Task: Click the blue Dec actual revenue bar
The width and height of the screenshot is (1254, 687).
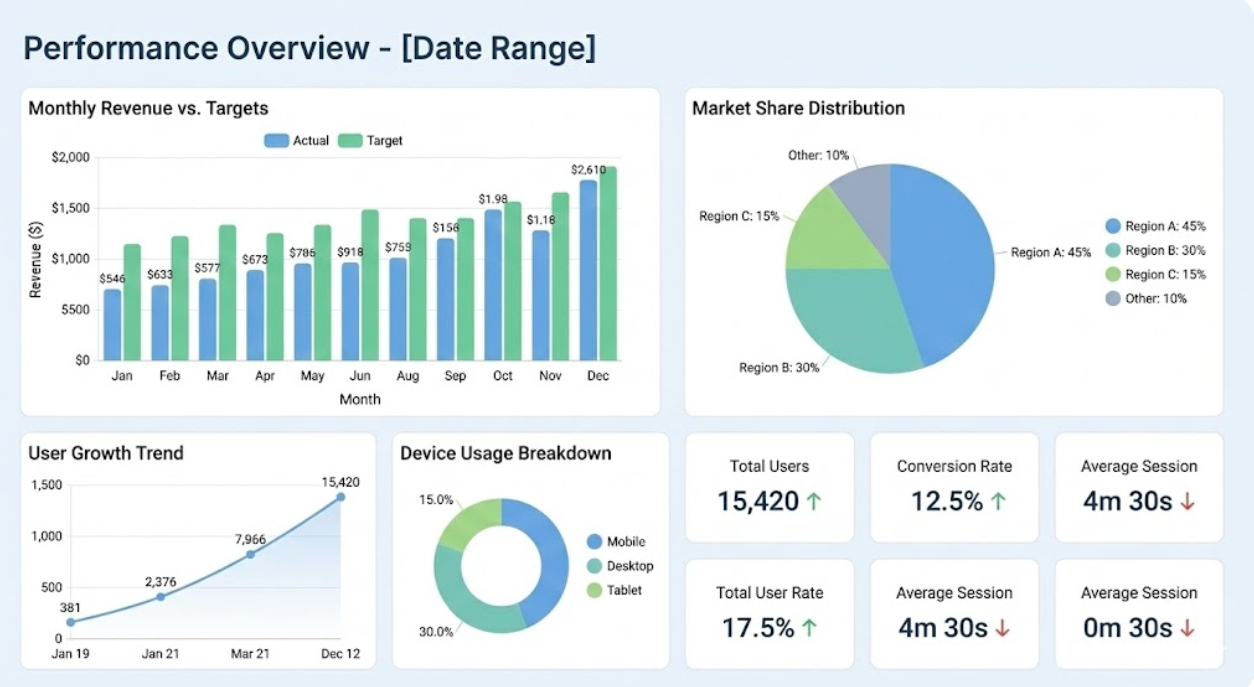Action: (x=588, y=270)
